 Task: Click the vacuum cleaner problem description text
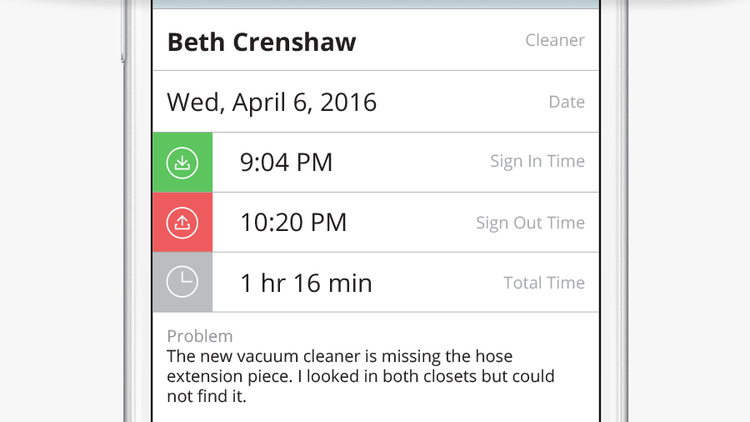pos(361,376)
